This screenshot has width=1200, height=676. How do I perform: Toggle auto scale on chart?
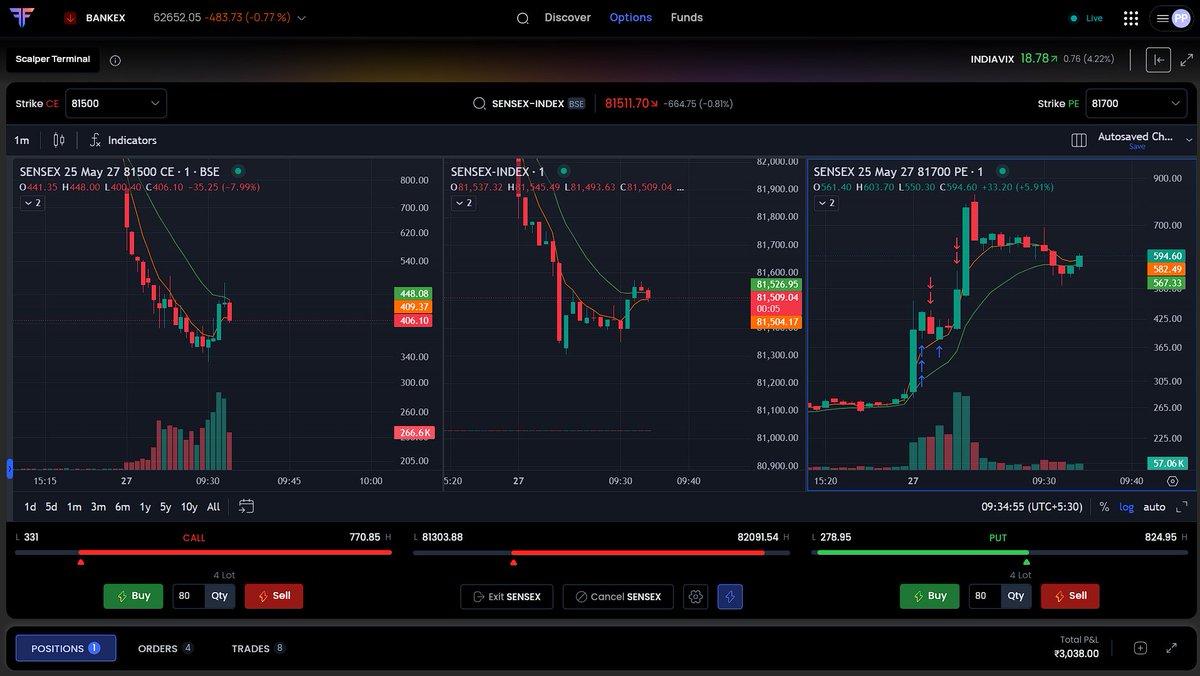pos(1154,507)
